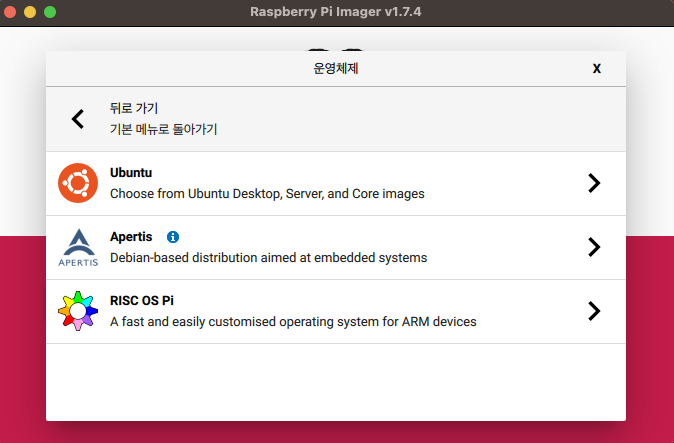The width and height of the screenshot is (674, 443).
Task: Click 'Choose from Ubuntu Desktop, Server' description
Action: click(267, 194)
